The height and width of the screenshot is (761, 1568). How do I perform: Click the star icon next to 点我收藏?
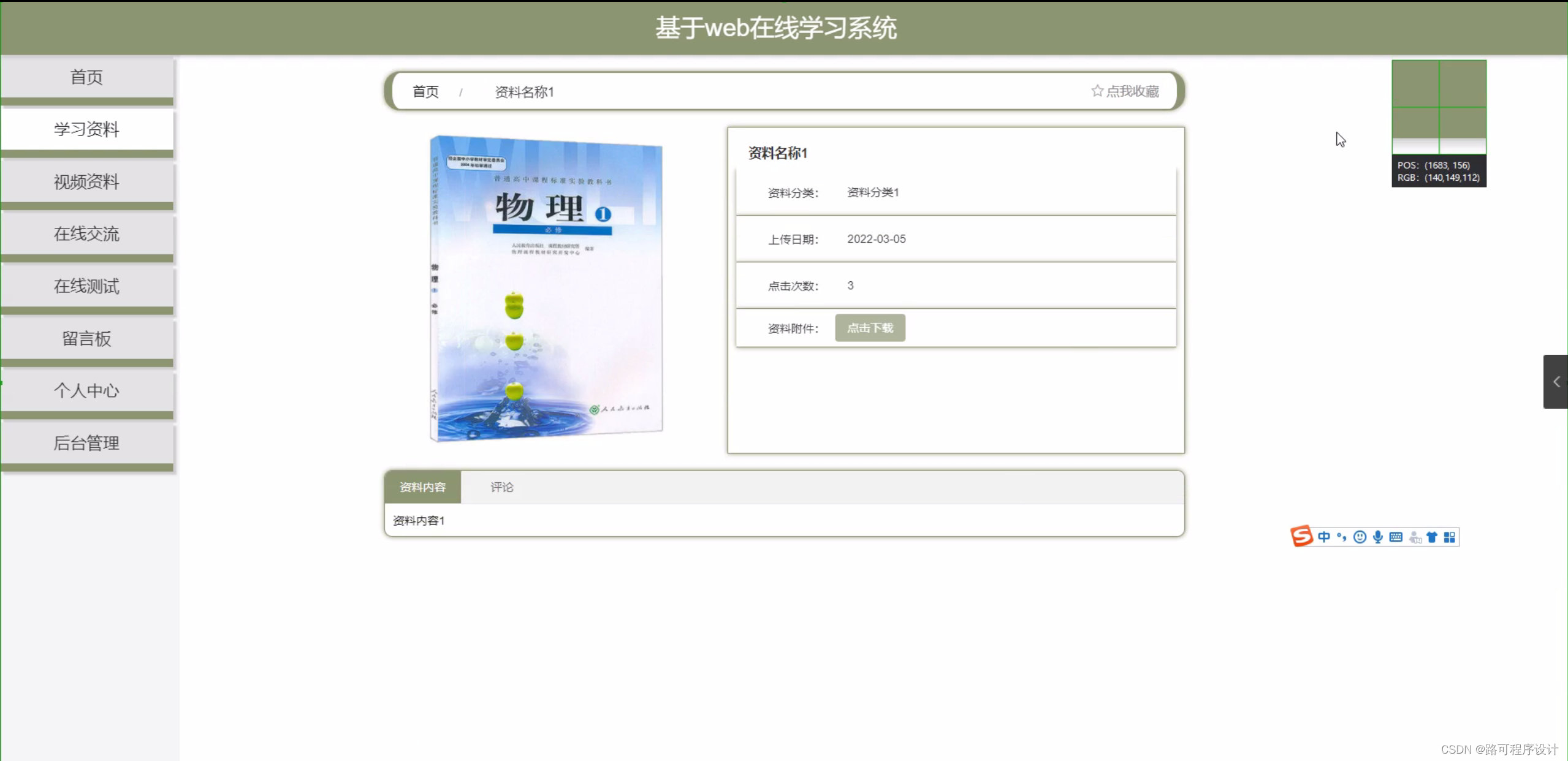coord(1097,90)
